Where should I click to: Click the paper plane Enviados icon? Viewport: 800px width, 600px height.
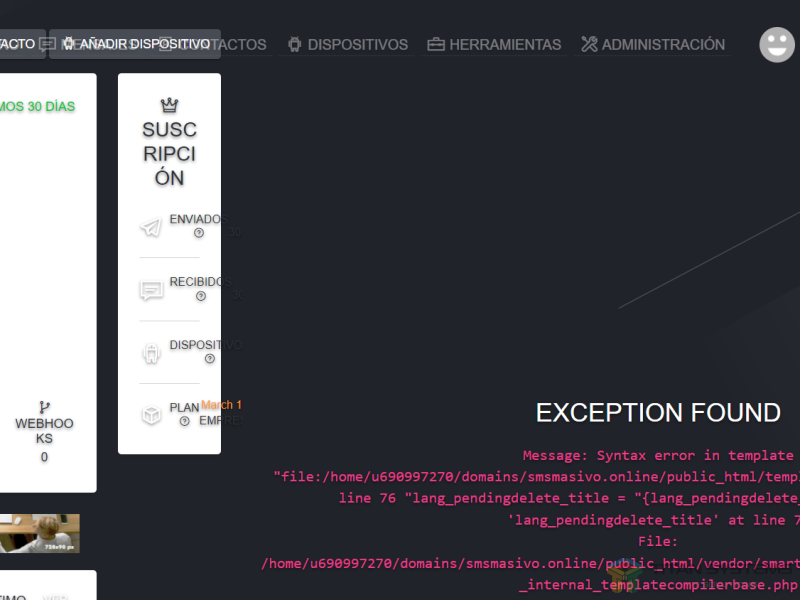pyautogui.click(x=151, y=228)
